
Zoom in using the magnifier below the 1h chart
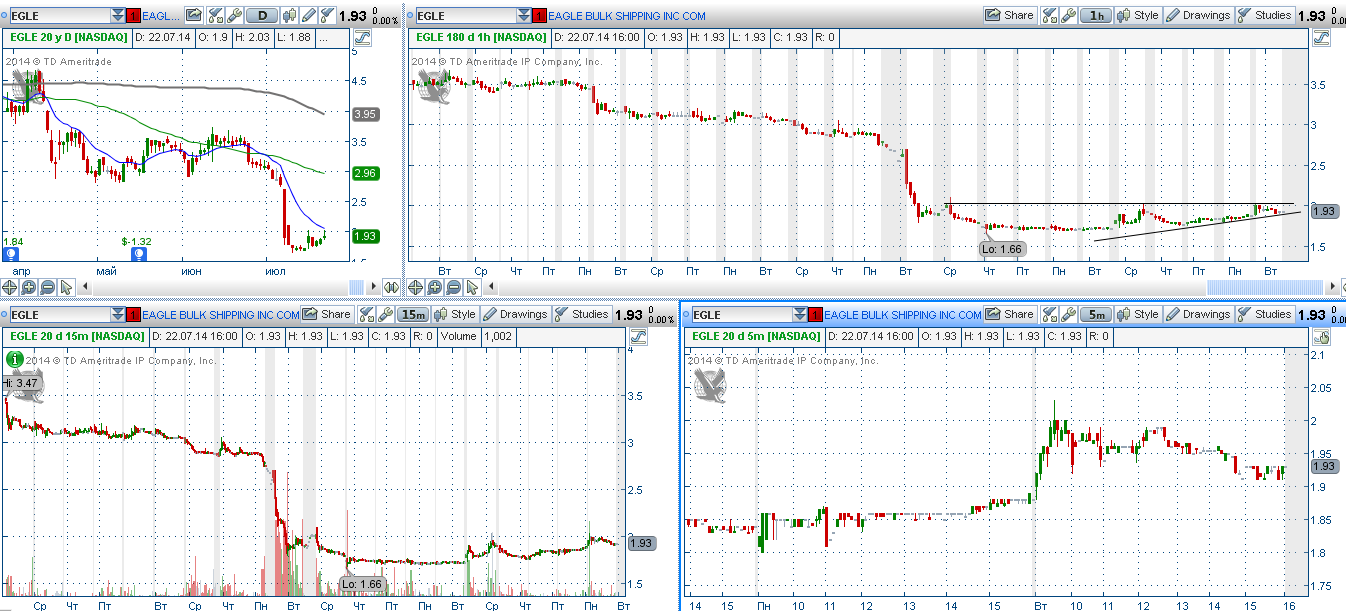[432, 287]
